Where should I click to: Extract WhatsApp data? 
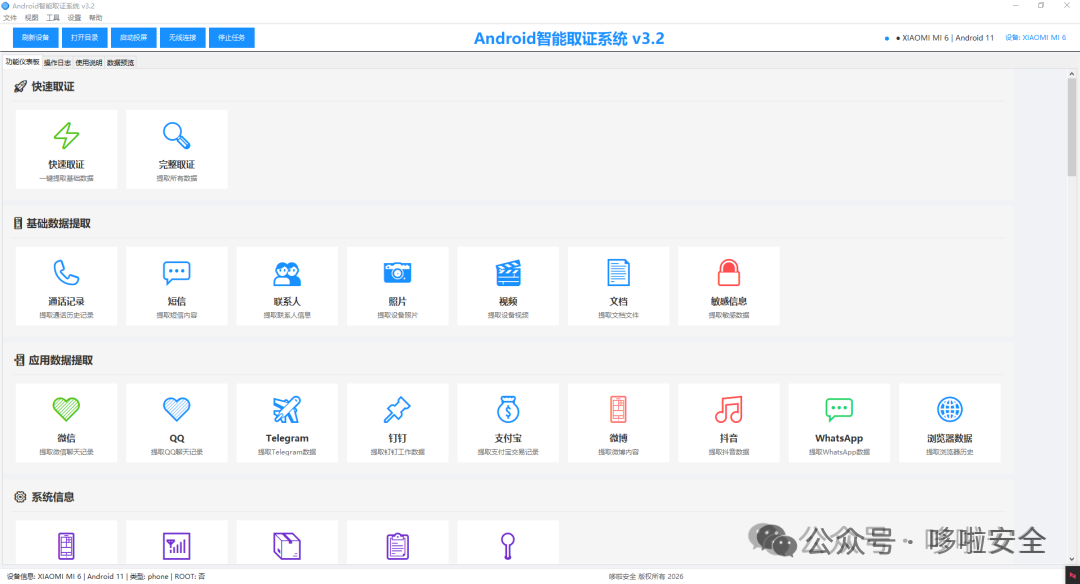point(839,423)
